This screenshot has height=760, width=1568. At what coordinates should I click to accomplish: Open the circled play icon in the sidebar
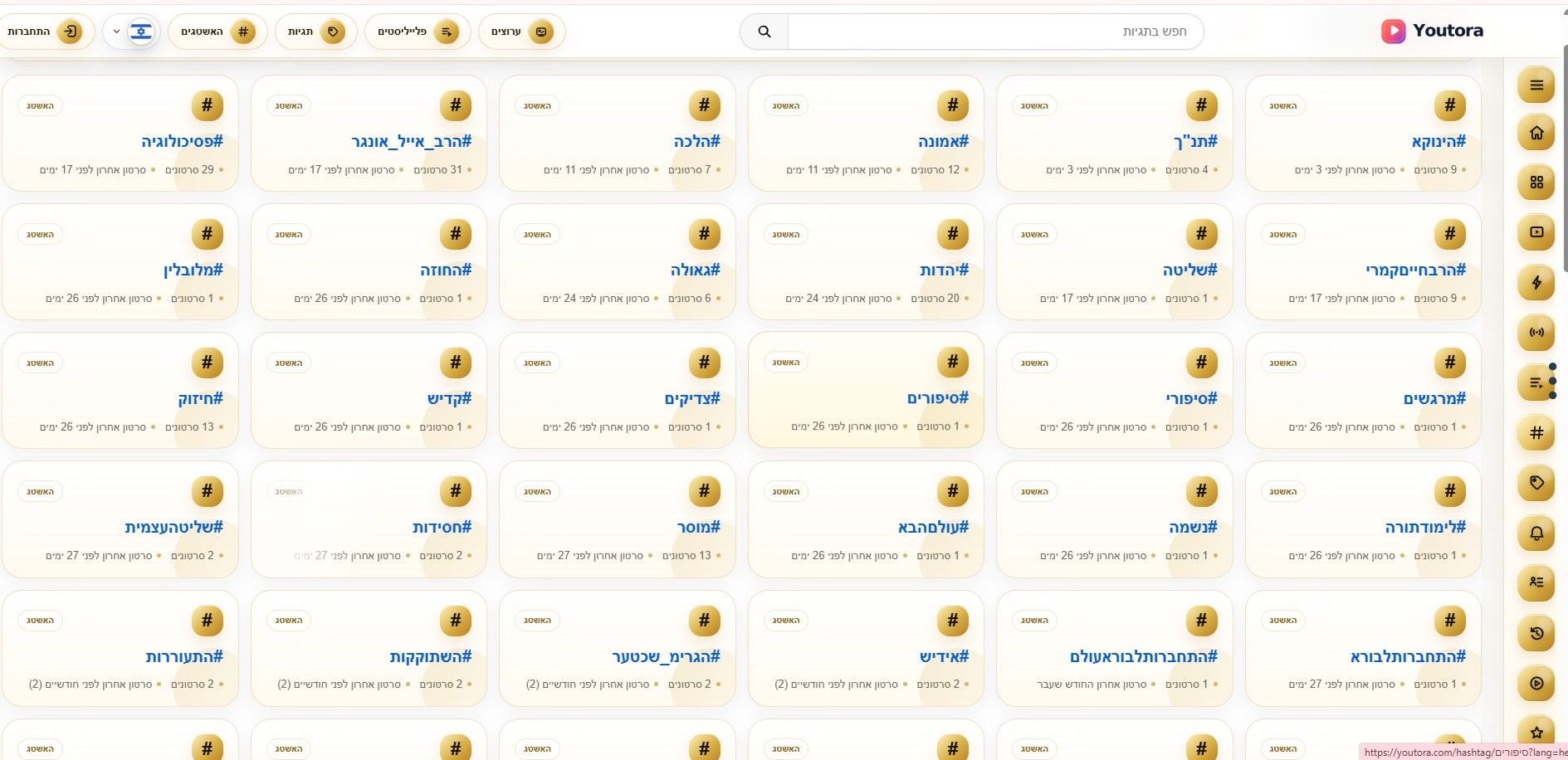pos(1536,683)
